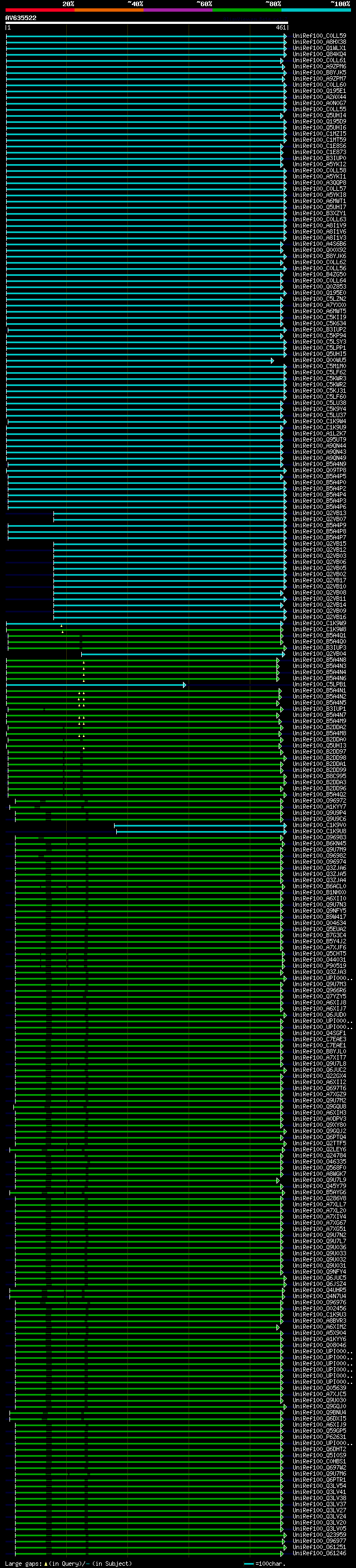Click the query label AV635522
The height and width of the screenshot is (1568, 356).
click(21, 18)
